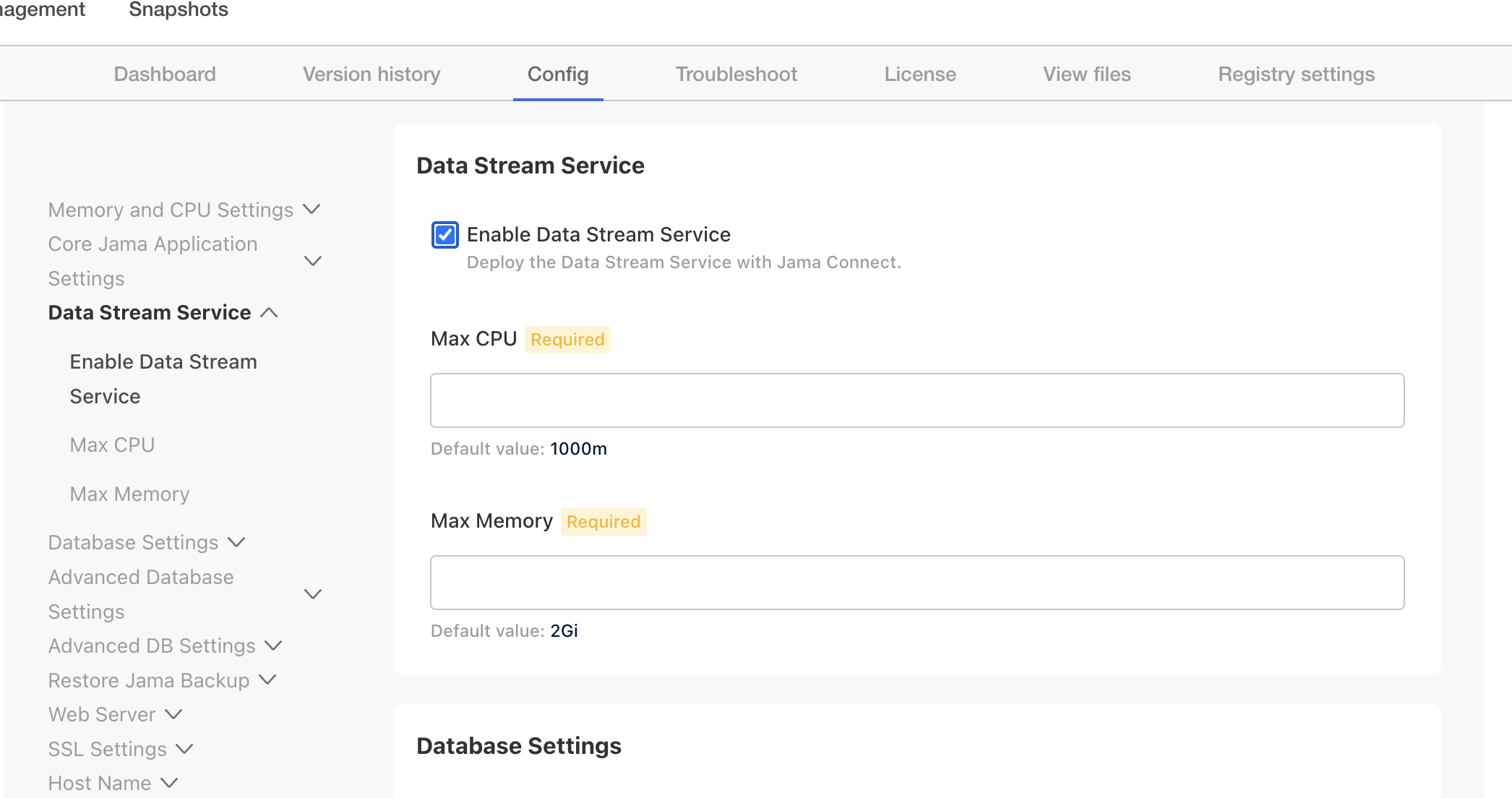
Task: Click the default value 1000m text
Action: coord(578,449)
